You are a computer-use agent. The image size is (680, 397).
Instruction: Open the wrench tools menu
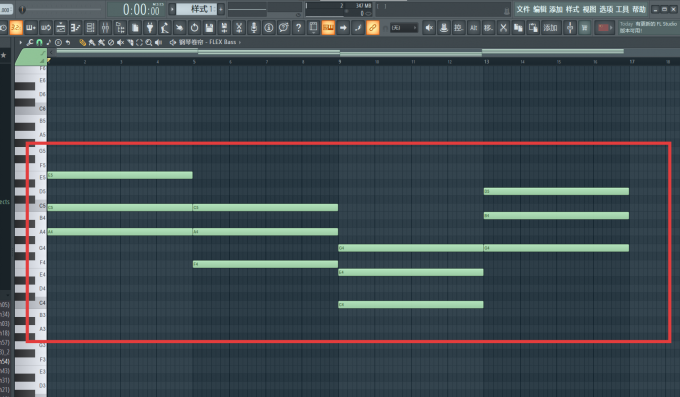click(x=29, y=42)
